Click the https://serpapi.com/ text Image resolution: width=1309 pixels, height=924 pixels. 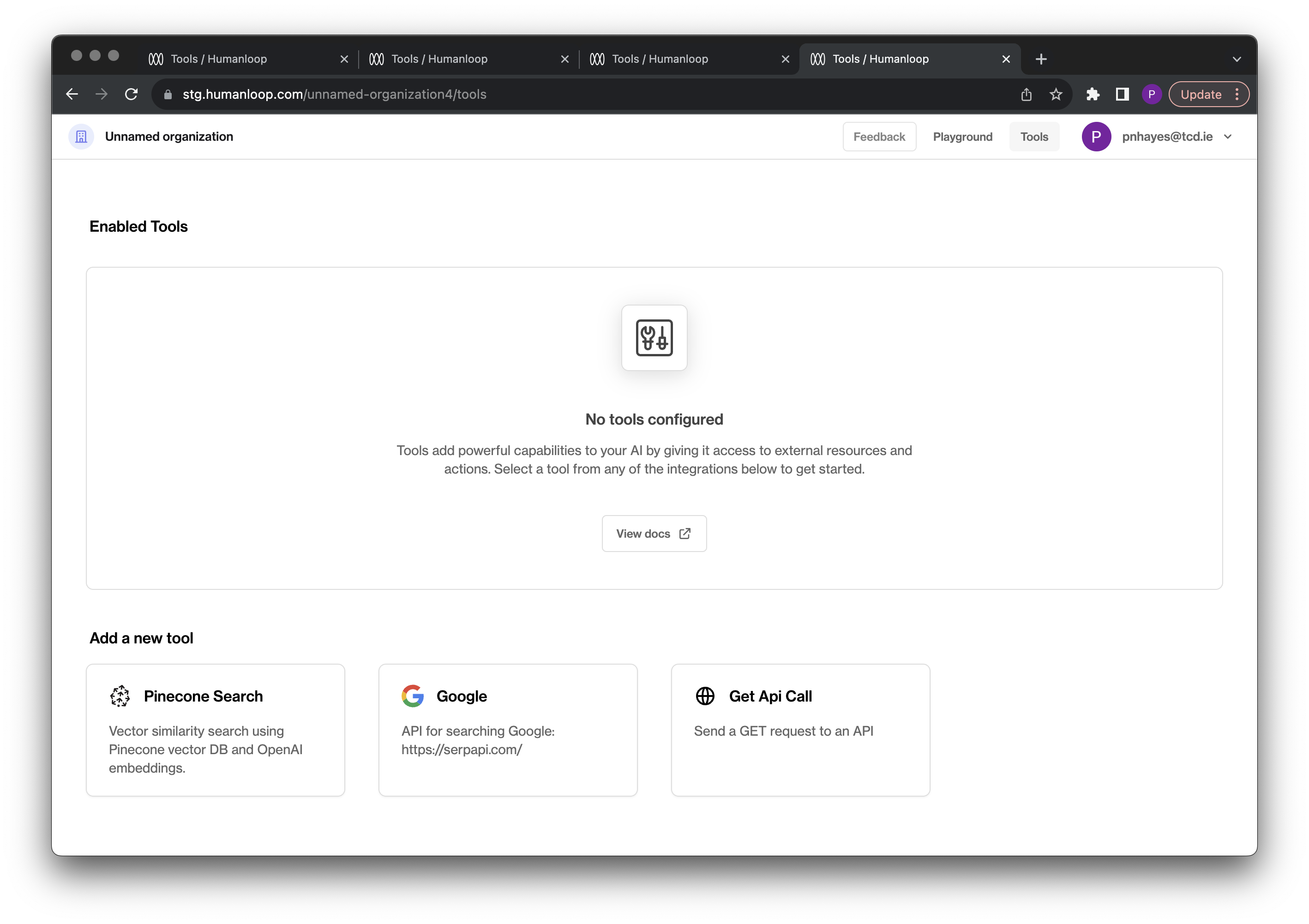(462, 750)
